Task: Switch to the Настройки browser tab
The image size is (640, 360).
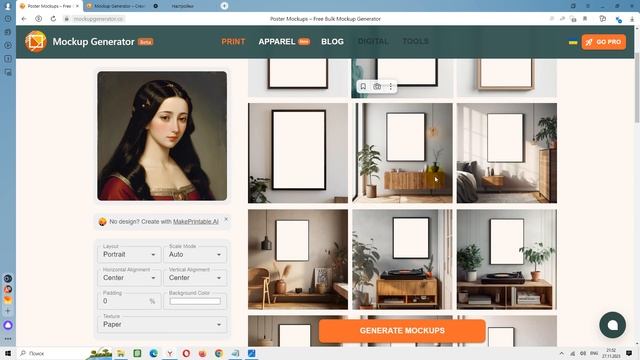Action: click(x=182, y=6)
